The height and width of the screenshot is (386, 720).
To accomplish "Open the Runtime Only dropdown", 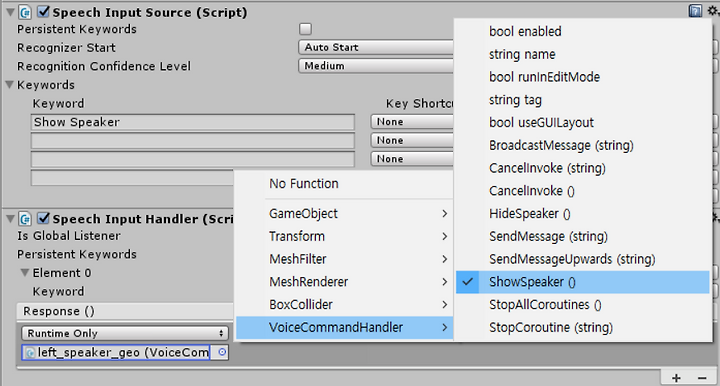I will pyautogui.click(x=125, y=333).
